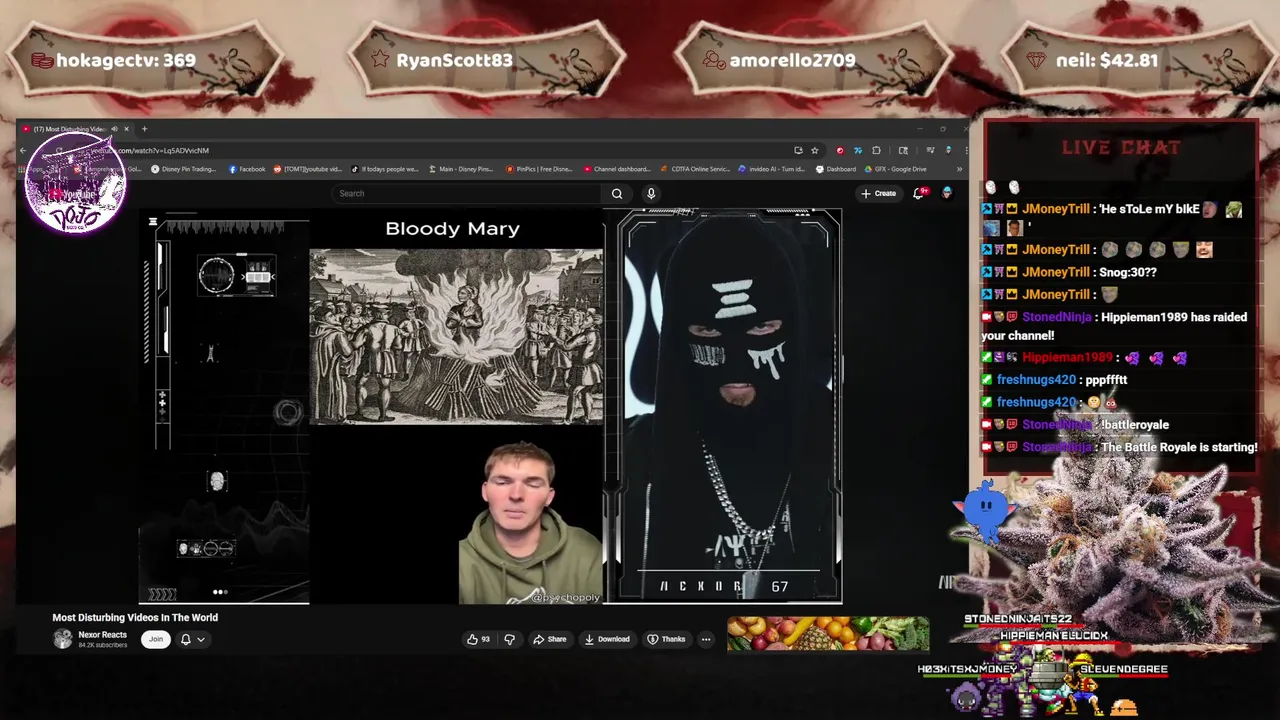This screenshot has width=1280, height=720.
Task: Click the LIVE CHAT header
Action: pyautogui.click(x=1121, y=147)
